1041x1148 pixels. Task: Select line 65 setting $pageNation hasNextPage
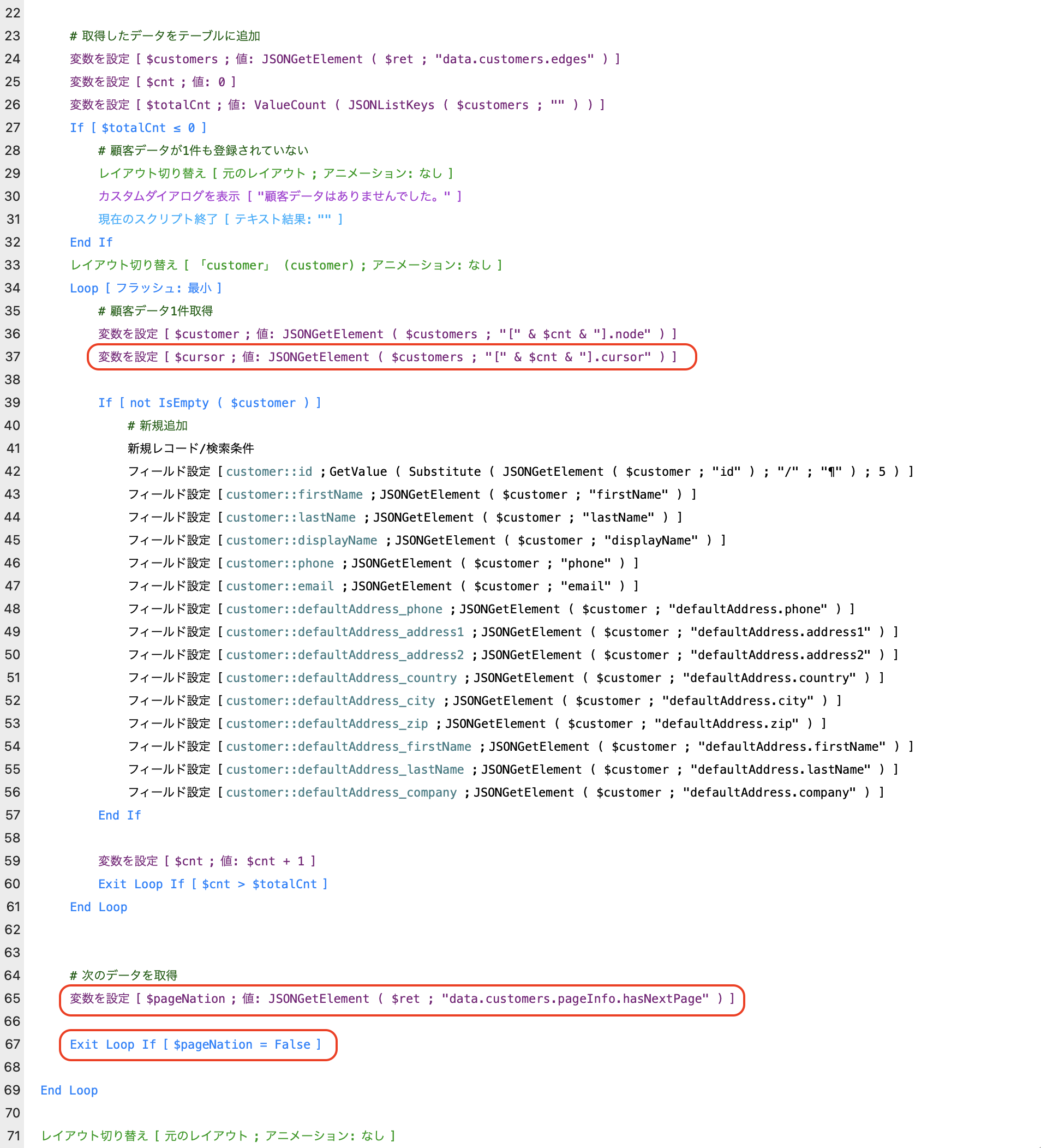pos(402,999)
